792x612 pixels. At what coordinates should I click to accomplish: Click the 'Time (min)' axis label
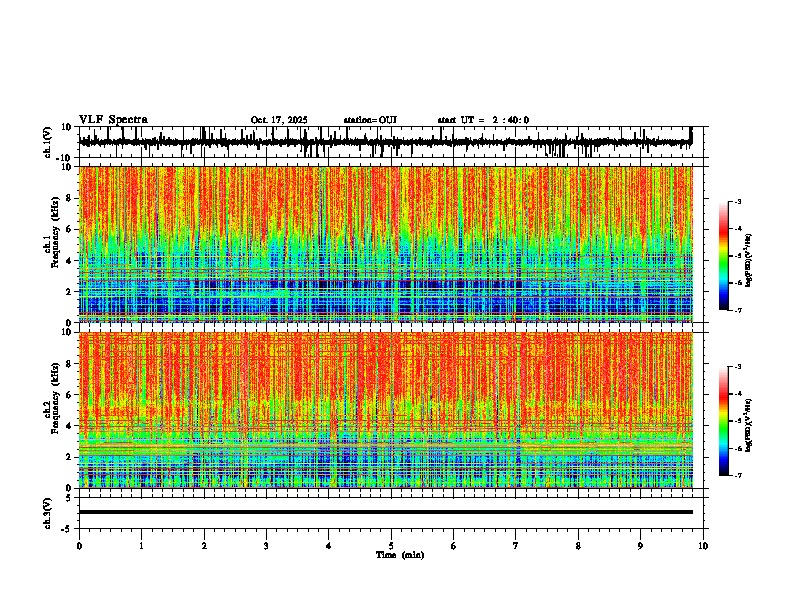pyautogui.click(x=400, y=555)
